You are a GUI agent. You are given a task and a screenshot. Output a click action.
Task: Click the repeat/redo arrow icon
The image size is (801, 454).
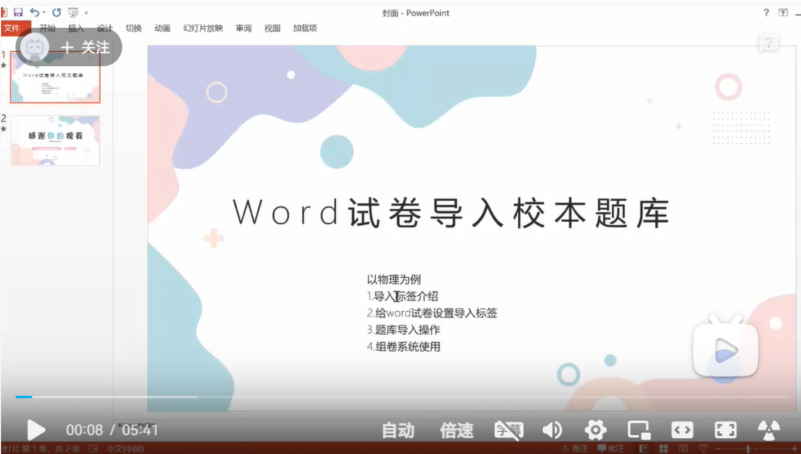coord(56,12)
